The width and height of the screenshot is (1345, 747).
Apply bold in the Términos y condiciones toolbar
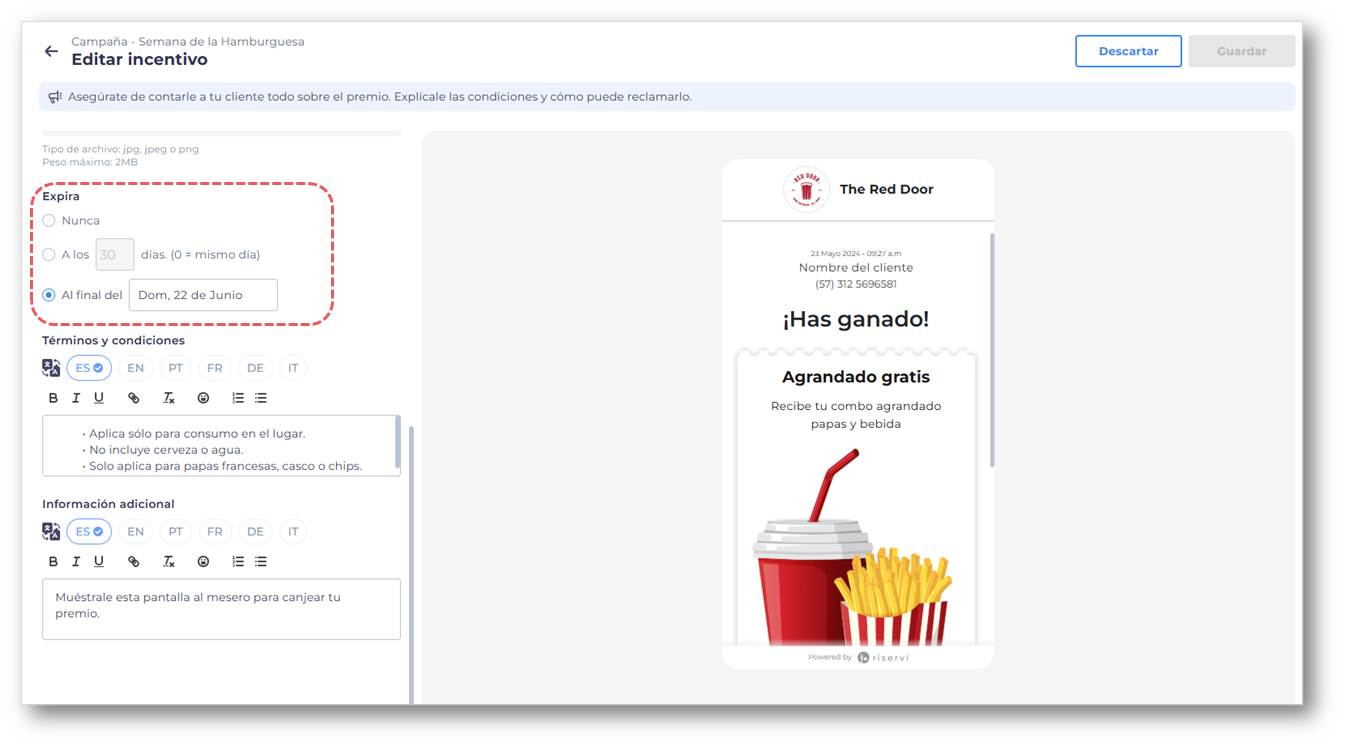point(53,398)
